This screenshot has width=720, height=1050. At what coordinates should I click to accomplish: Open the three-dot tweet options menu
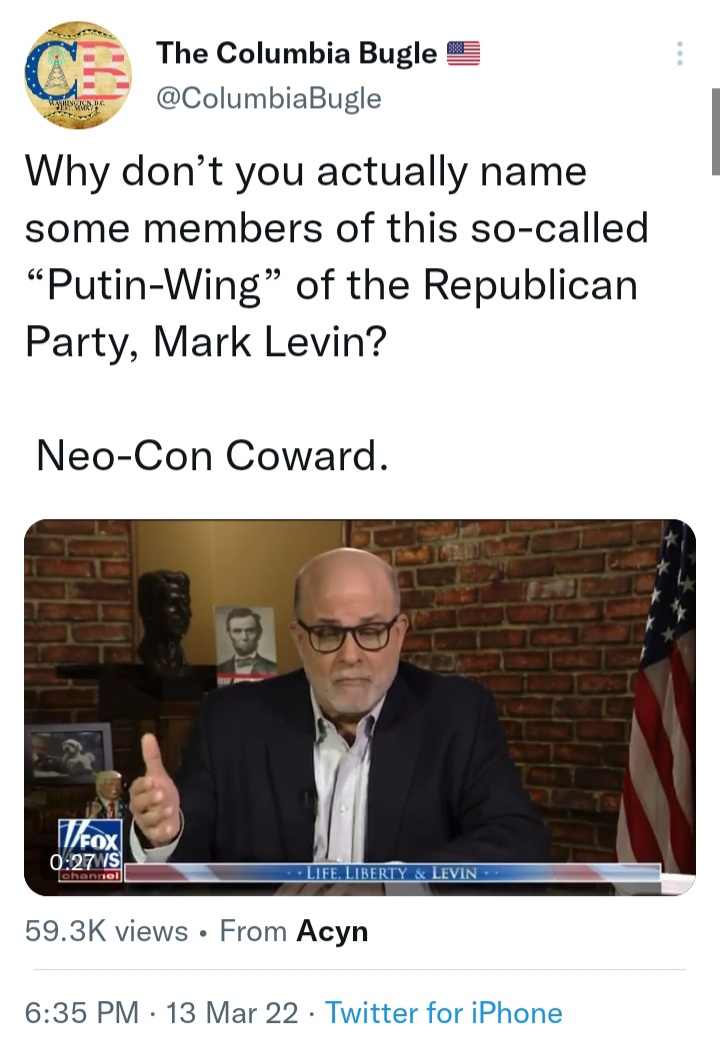(680, 54)
